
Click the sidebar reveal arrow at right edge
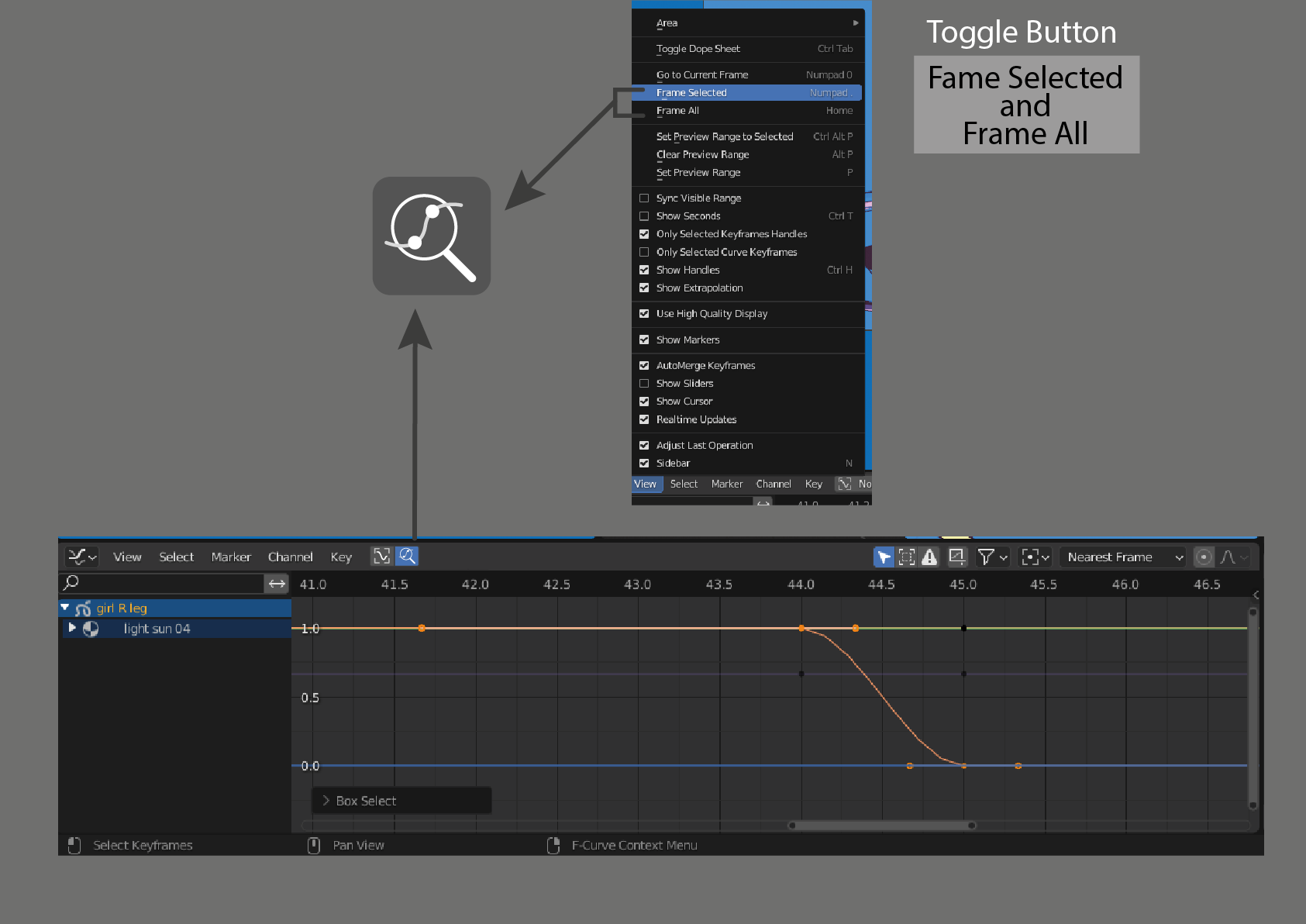(x=1256, y=595)
